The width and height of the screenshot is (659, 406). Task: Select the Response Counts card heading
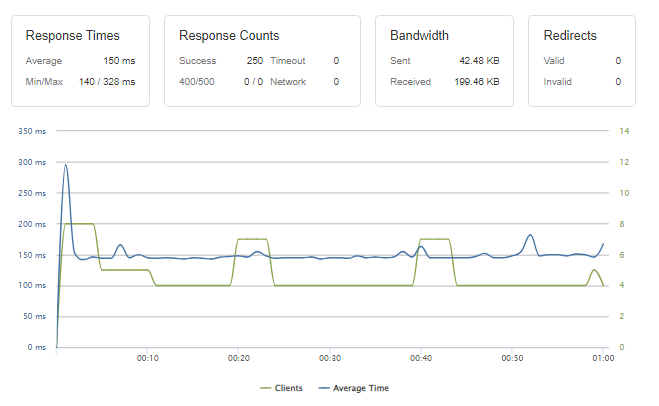coord(229,36)
